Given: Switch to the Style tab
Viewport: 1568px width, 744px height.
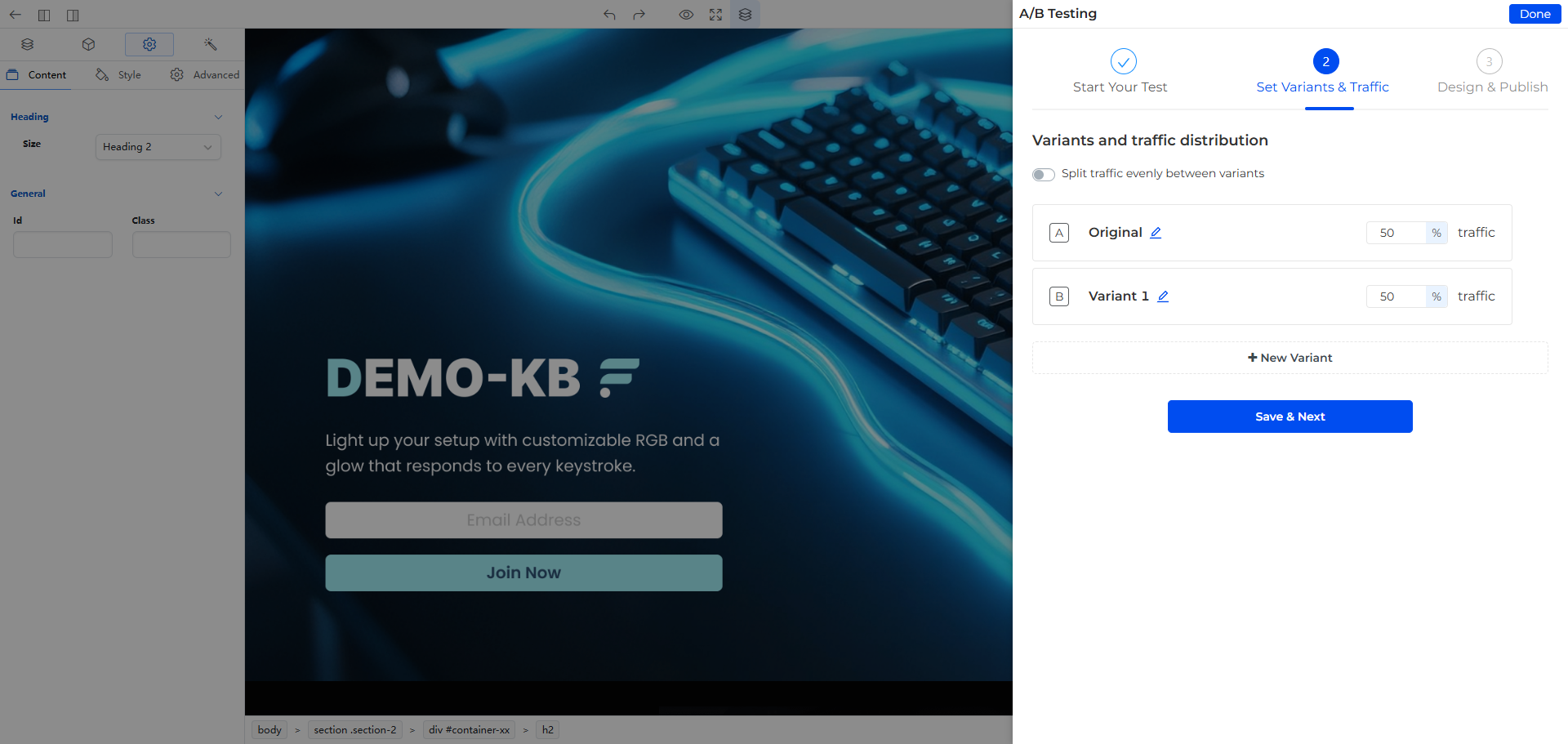Looking at the screenshot, I should click(118, 75).
